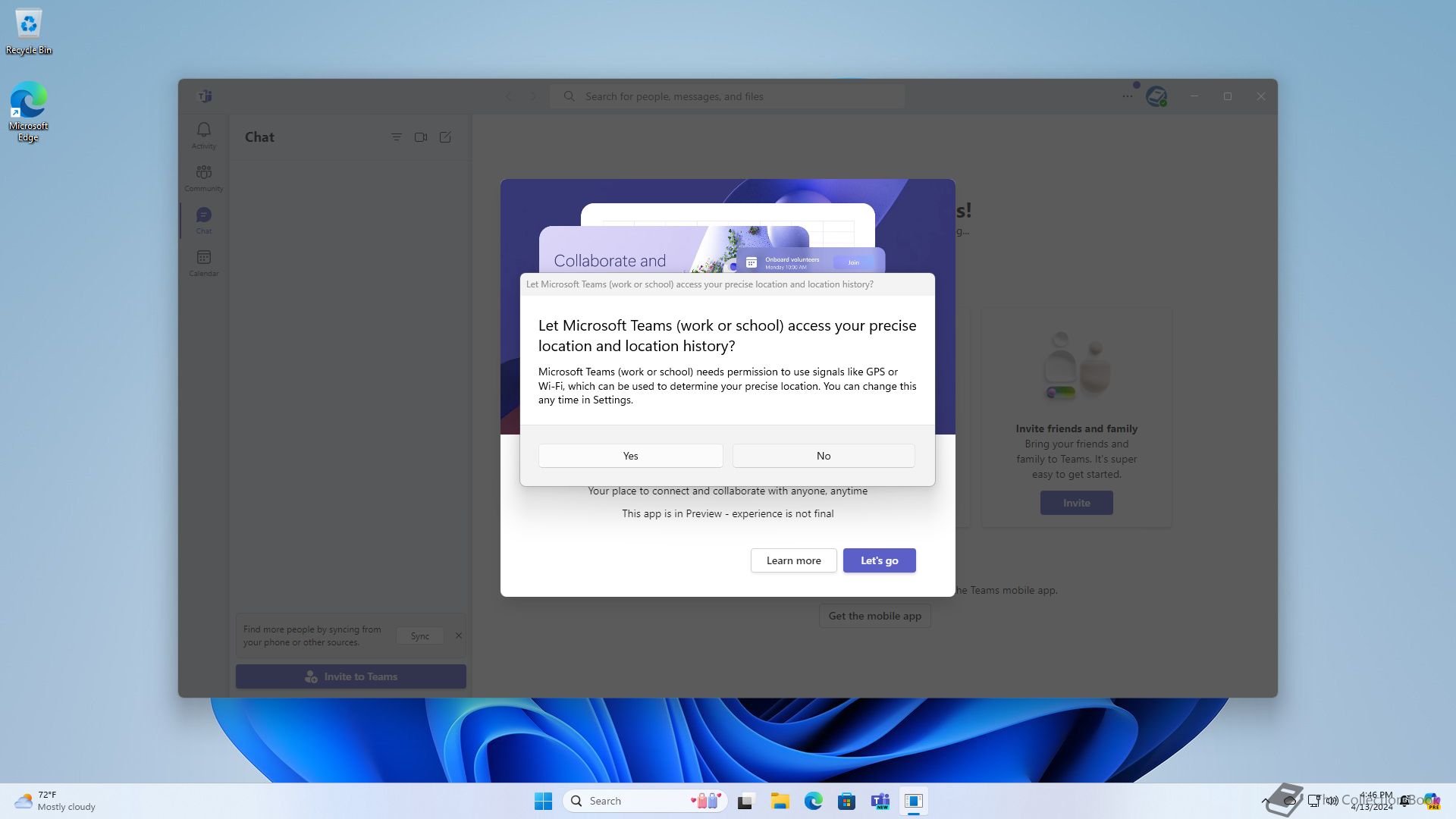Click the Invite button on friends card

[x=1076, y=503]
